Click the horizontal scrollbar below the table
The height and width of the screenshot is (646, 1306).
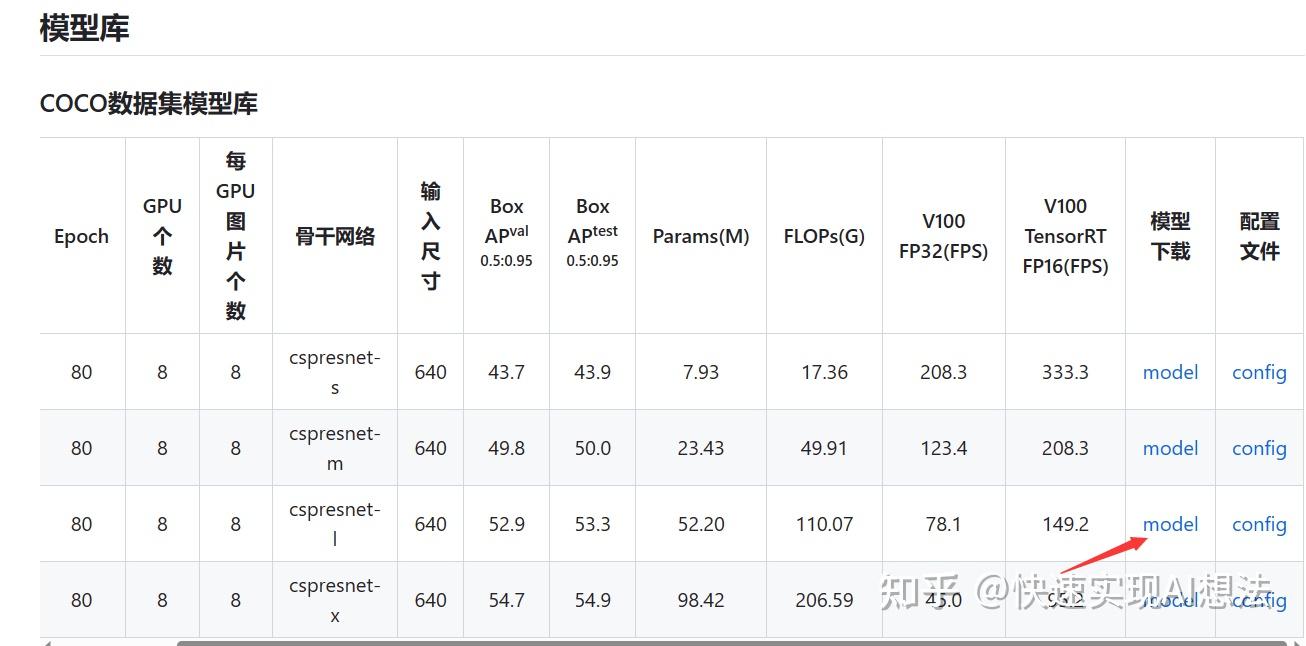[x=732, y=643]
